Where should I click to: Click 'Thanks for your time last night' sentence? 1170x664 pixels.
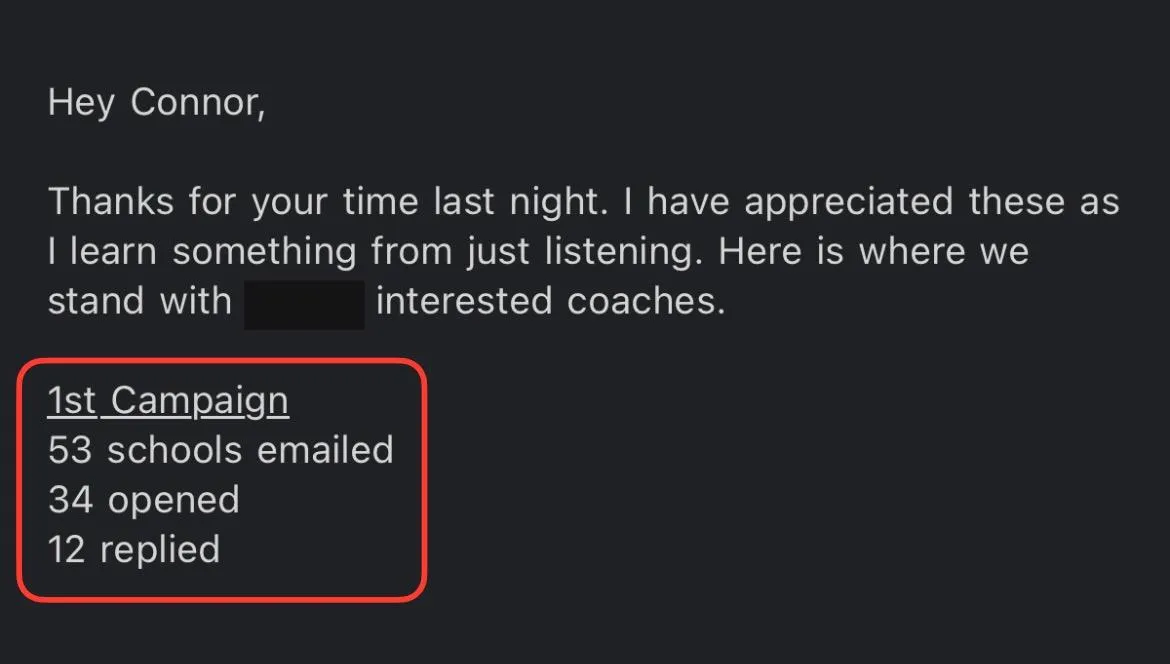coord(328,202)
